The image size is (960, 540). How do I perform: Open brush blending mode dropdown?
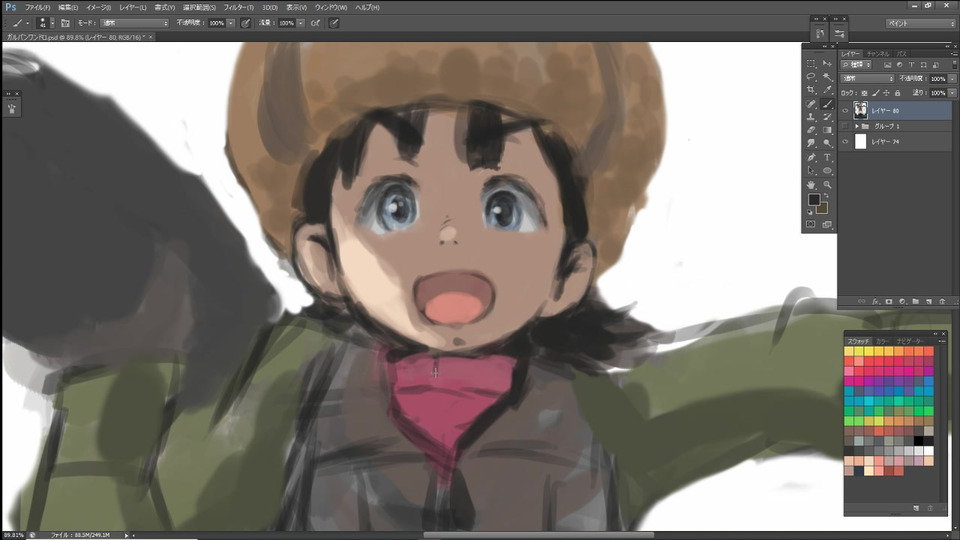(x=135, y=23)
